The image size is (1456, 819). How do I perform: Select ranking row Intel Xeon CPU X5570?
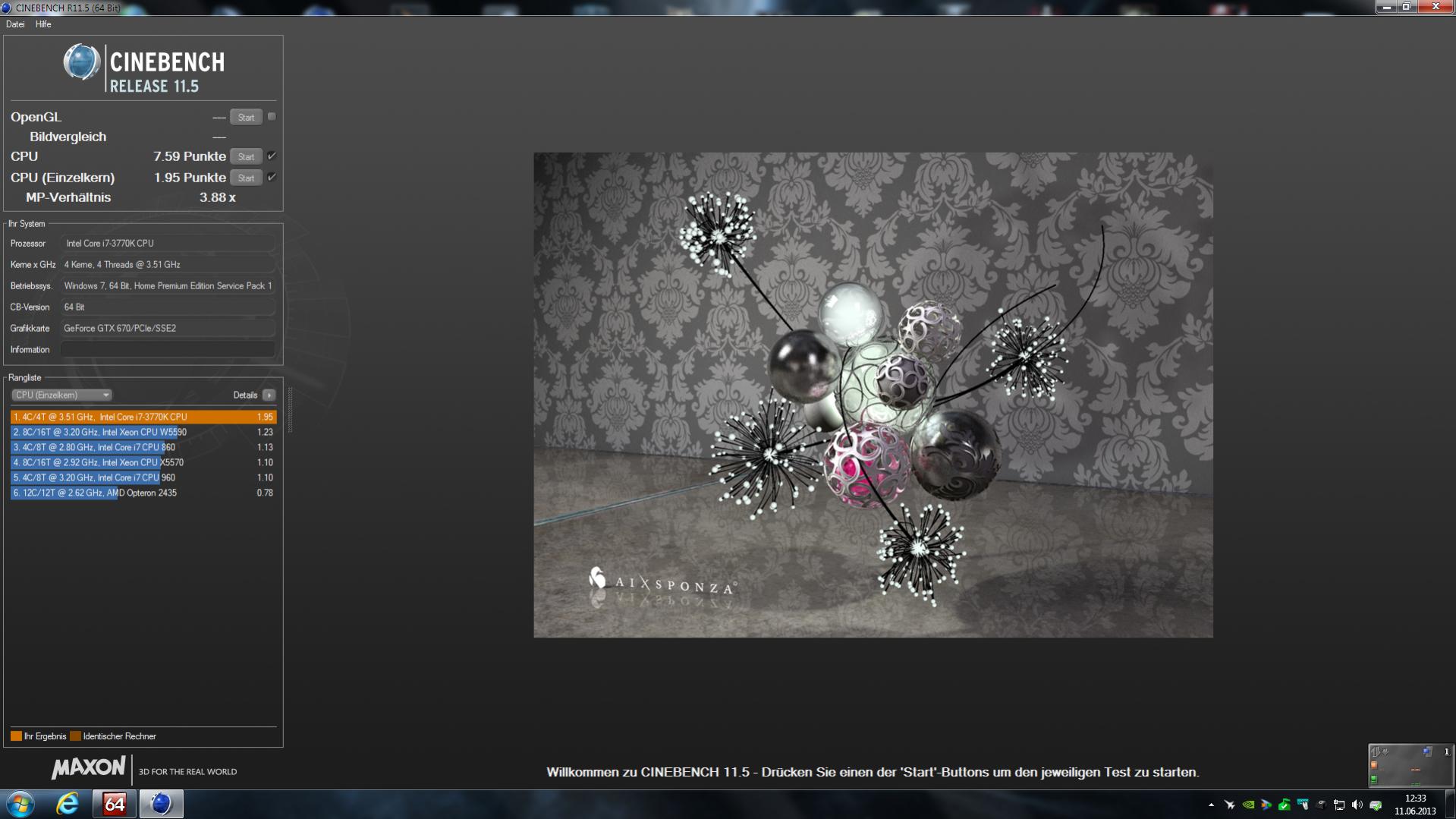coord(143,462)
